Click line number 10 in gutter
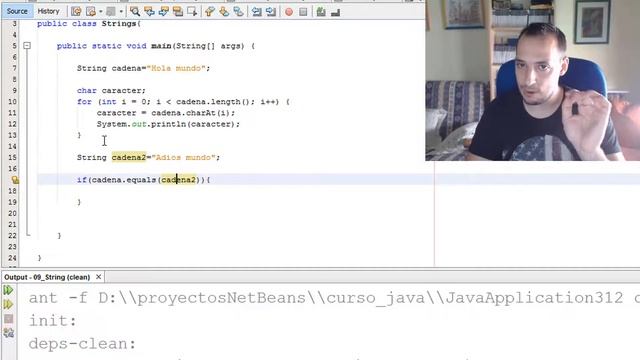Image resolution: width=640 pixels, height=360 pixels. pos(12,102)
